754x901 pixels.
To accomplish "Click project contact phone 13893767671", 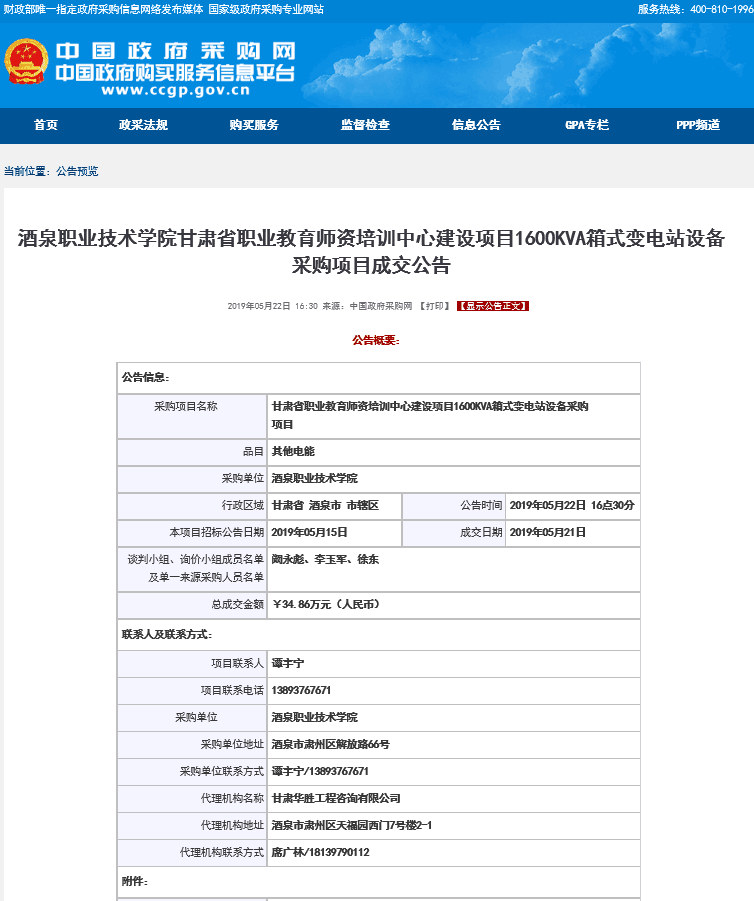I will (301, 690).
